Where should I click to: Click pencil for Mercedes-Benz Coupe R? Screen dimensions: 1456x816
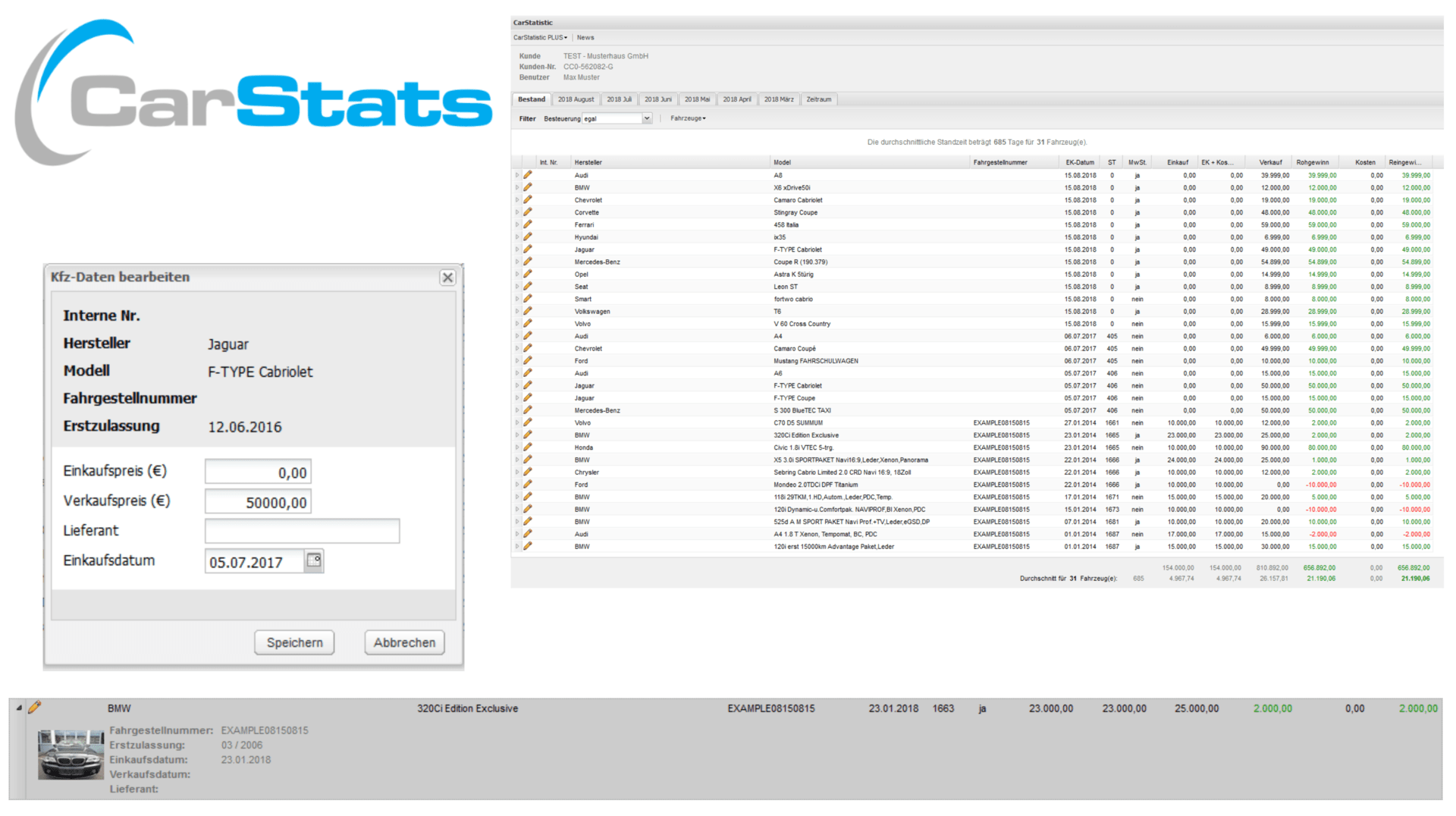click(x=528, y=262)
